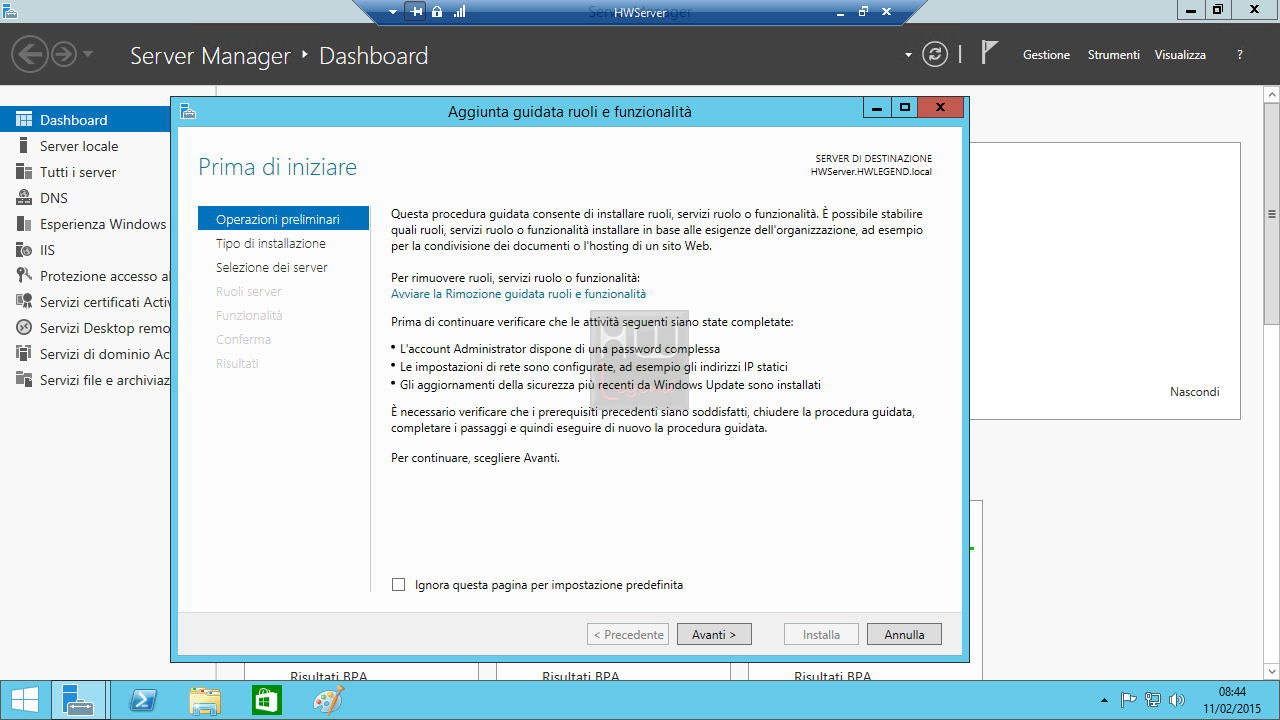Refresh the Server Manager dashboard
1280x720 pixels.
(x=935, y=54)
